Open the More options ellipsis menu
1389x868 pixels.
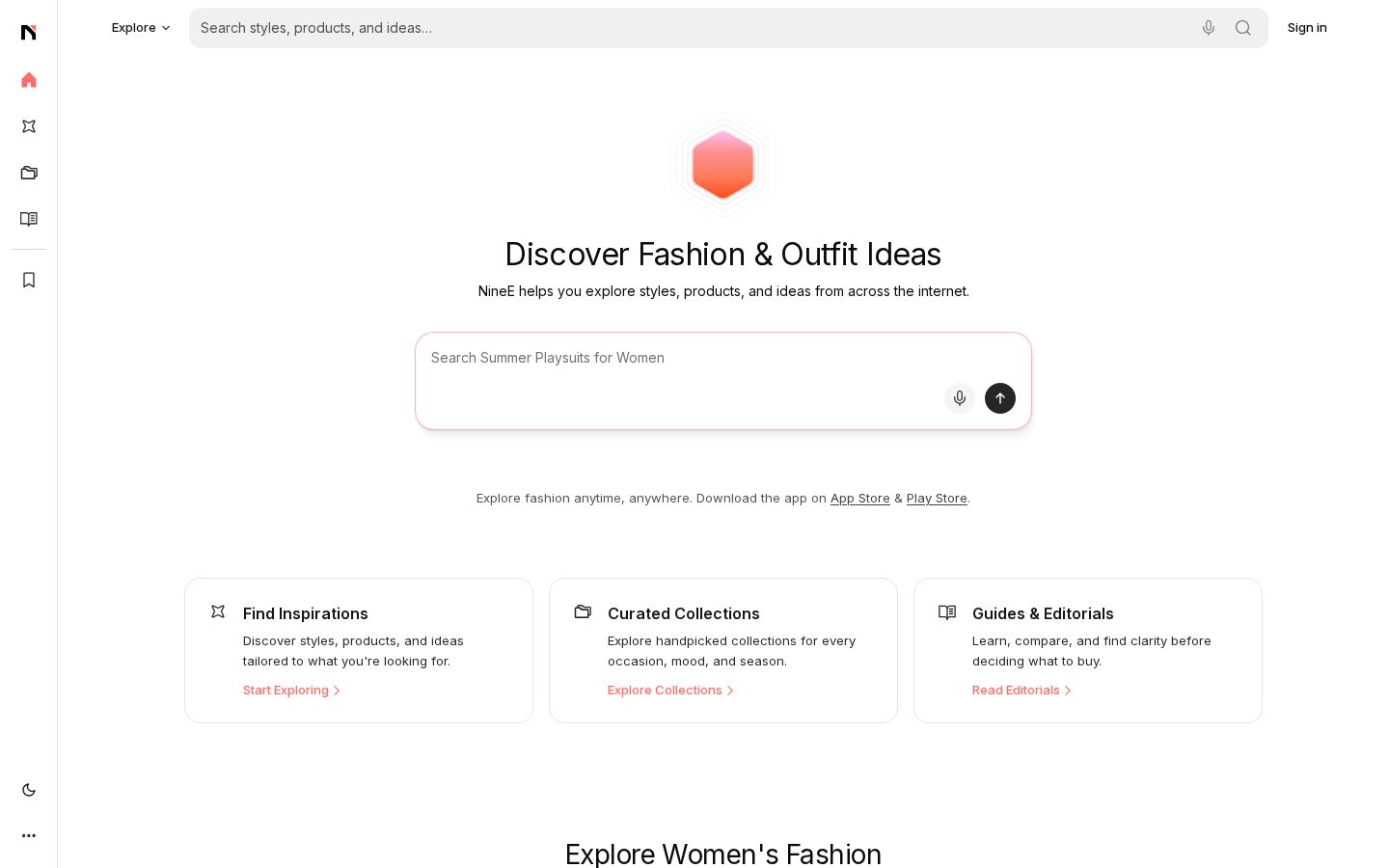point(29,836)
